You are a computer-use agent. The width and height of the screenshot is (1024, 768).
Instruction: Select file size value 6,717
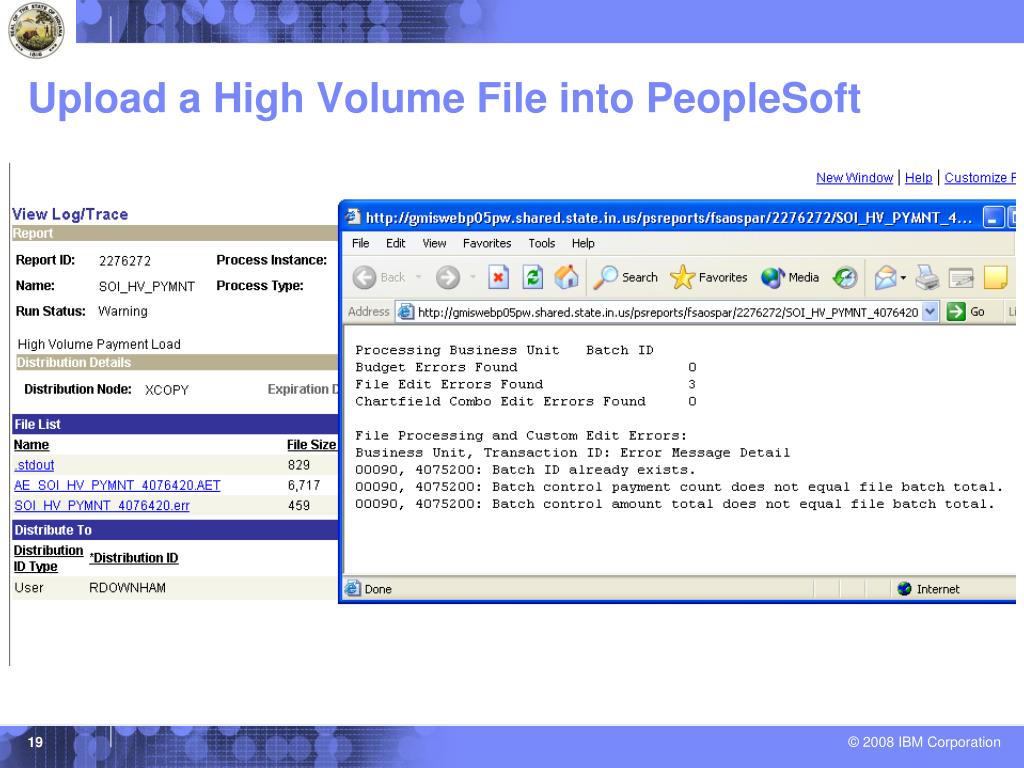tap(304, 485)
